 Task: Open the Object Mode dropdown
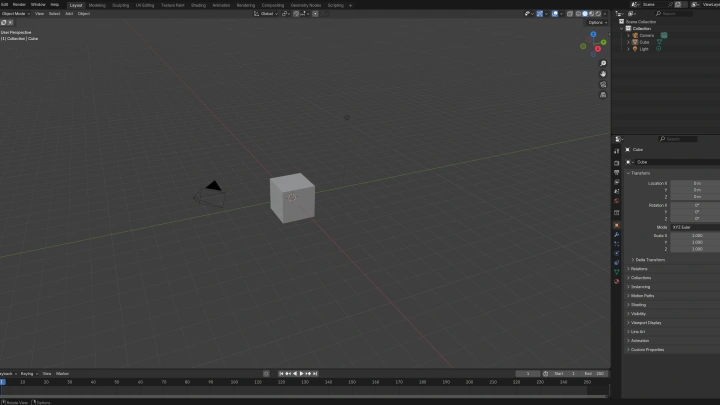pyautogui.click(x=15, y=14)
